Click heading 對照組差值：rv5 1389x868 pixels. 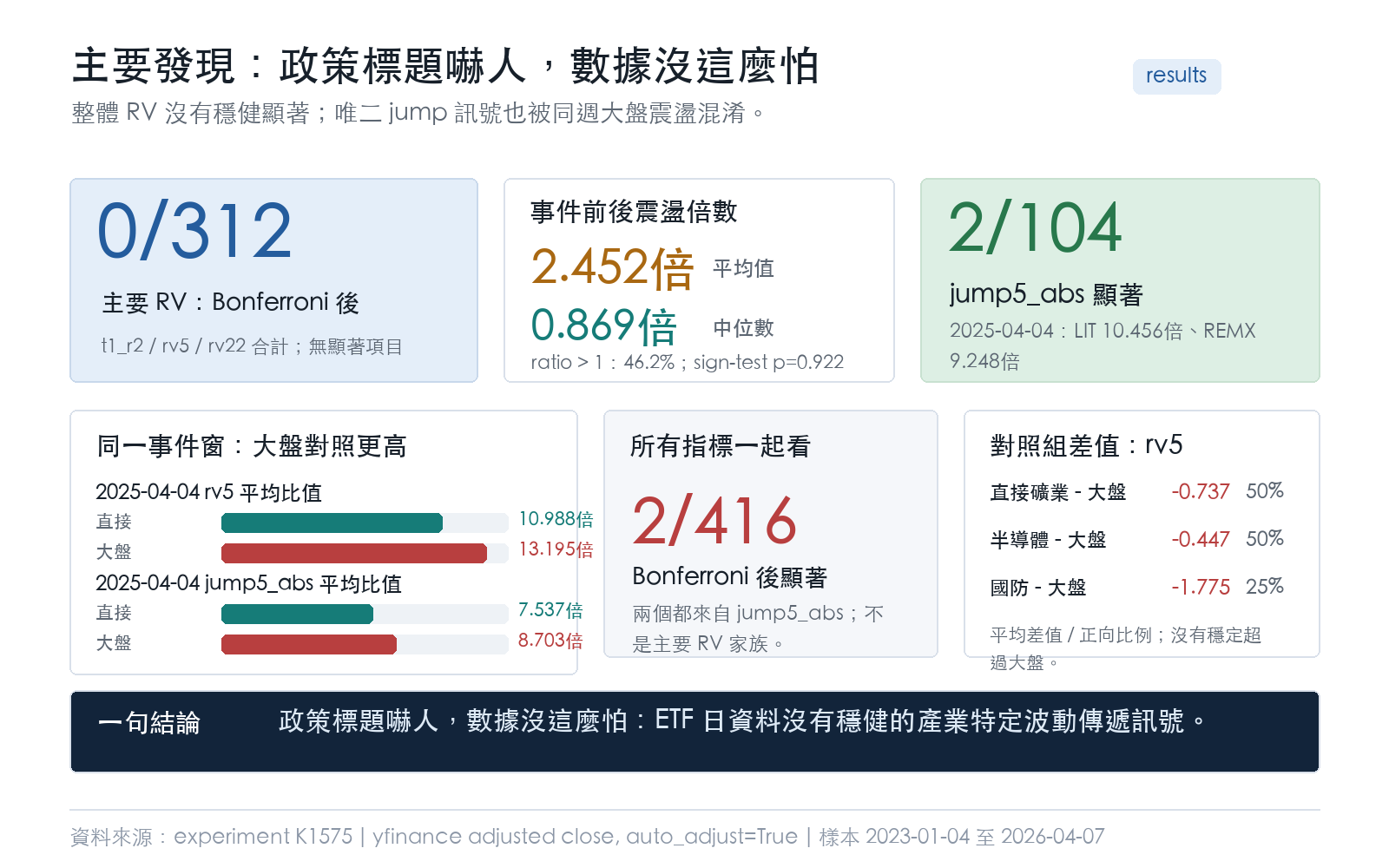[x=1087, y=445]
